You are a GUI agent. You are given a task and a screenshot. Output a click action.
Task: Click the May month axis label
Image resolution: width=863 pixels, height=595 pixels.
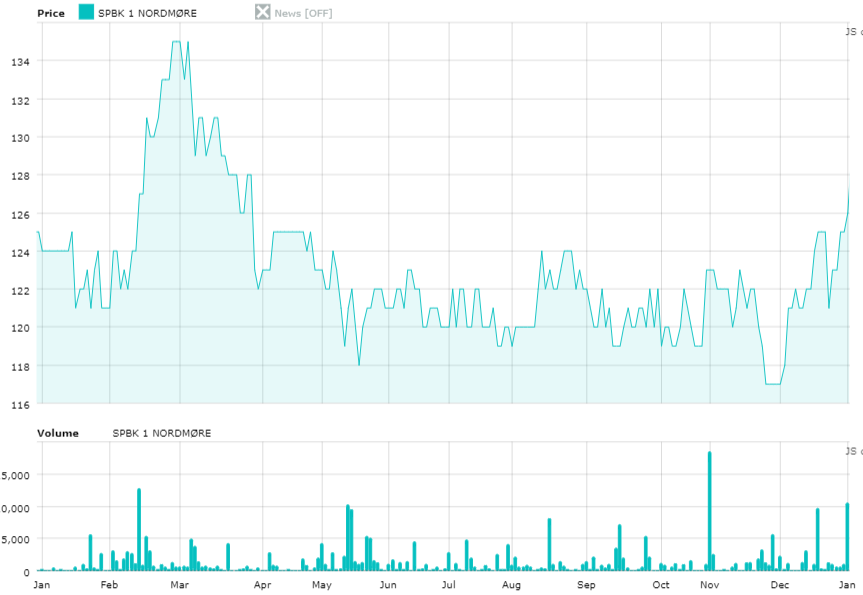tap(322, 585)
